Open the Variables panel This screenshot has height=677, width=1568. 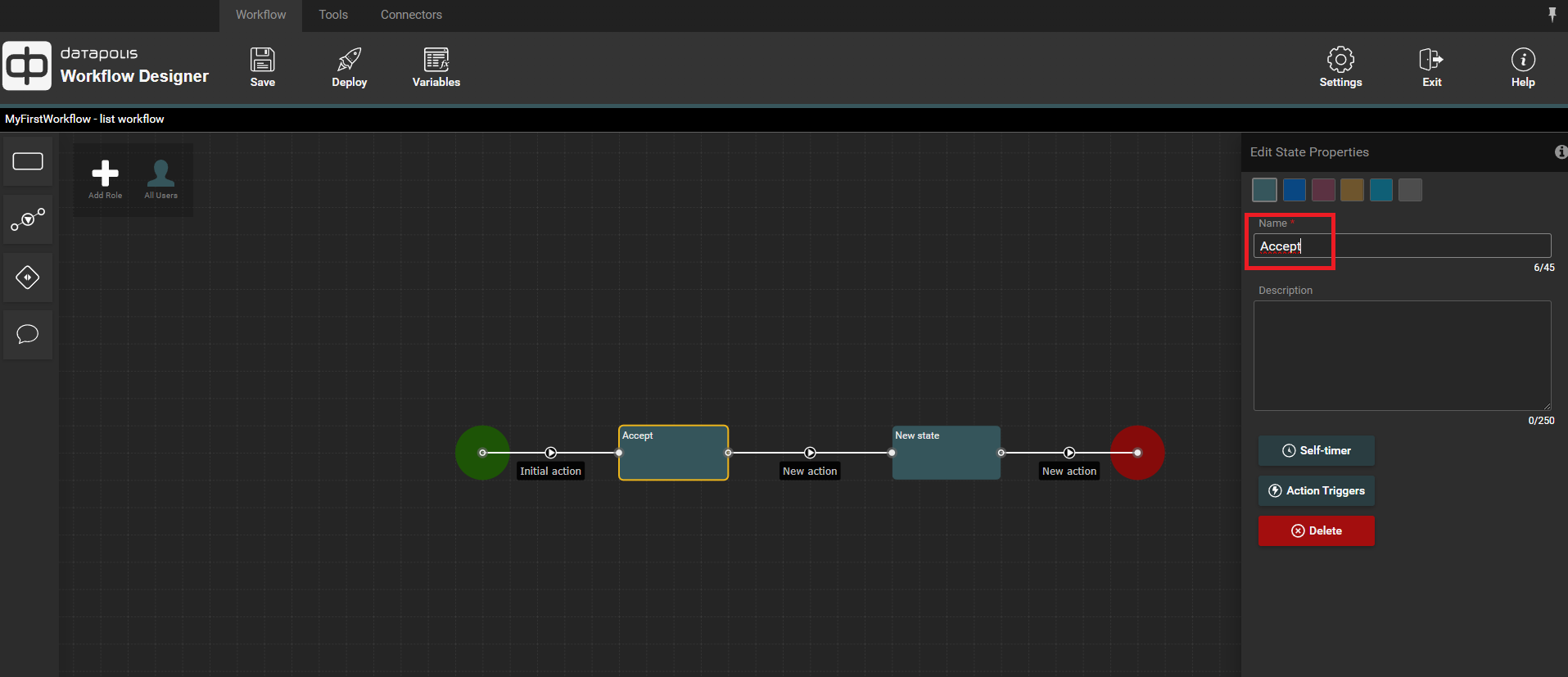click(436, 67)
